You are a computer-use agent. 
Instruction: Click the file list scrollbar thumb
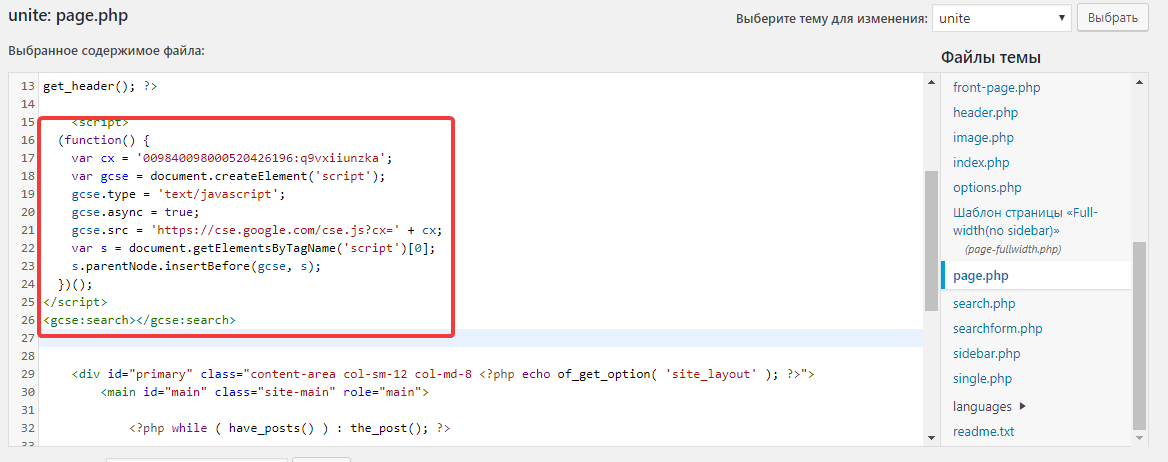pyautogui.click(x=1139, y=335)
